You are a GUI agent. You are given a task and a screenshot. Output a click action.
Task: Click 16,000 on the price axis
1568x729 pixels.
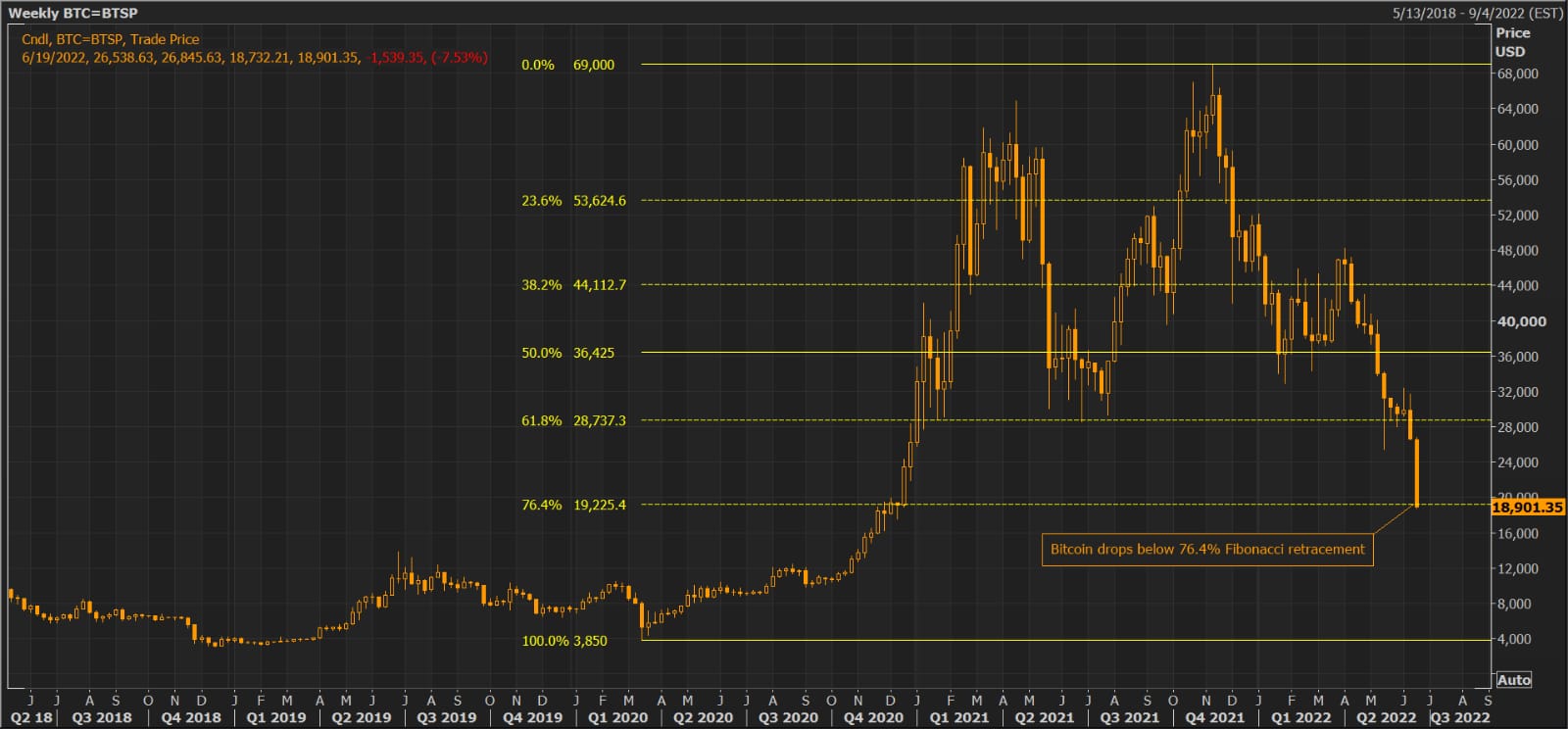click(x=1517, y=534)
